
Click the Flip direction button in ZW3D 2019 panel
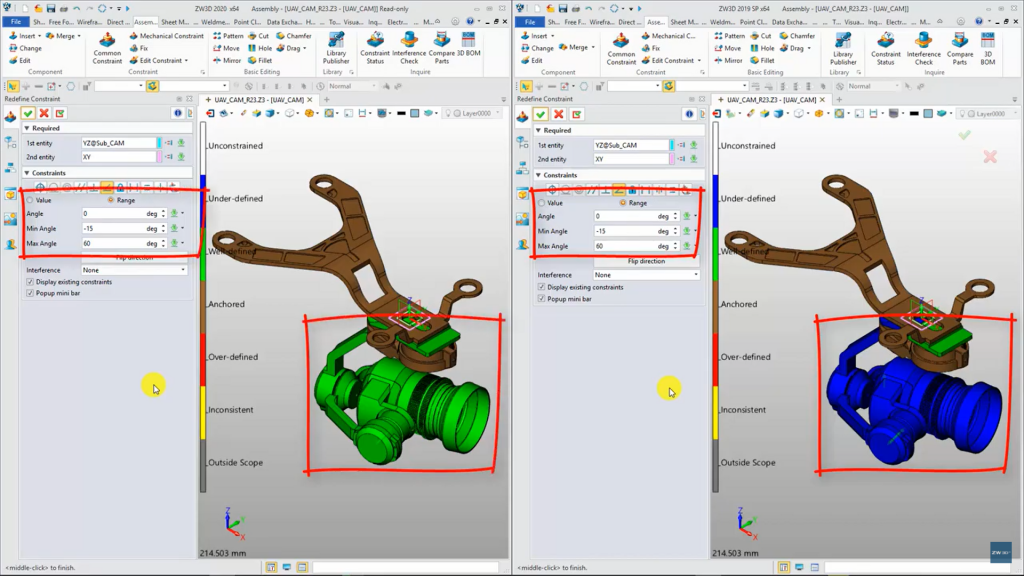[x=645, y=261]
